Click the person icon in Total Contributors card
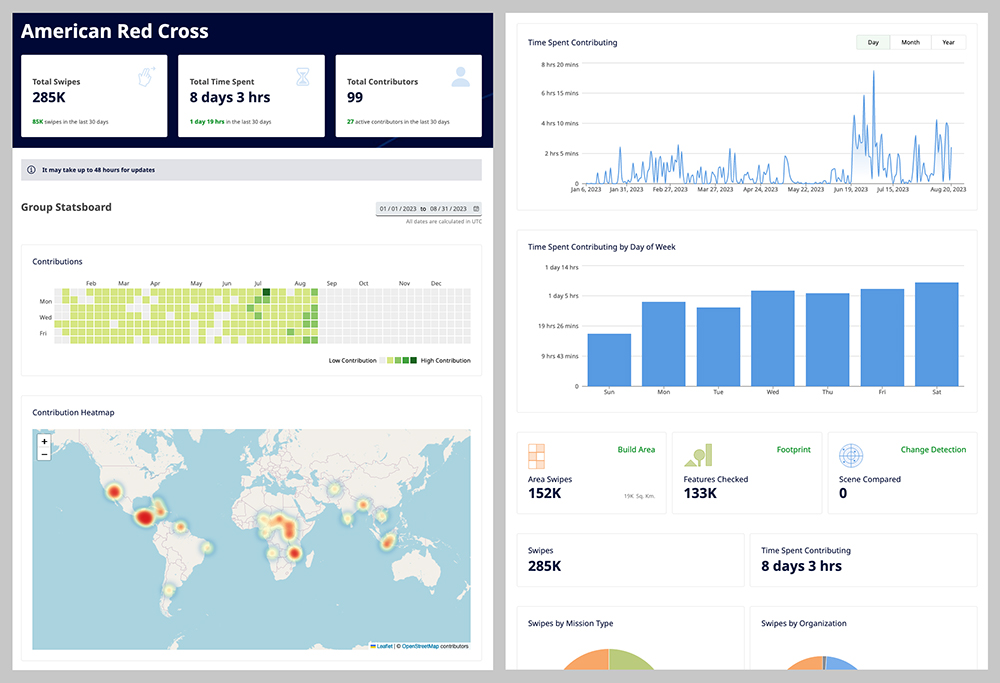 click(x=460, y=77)
